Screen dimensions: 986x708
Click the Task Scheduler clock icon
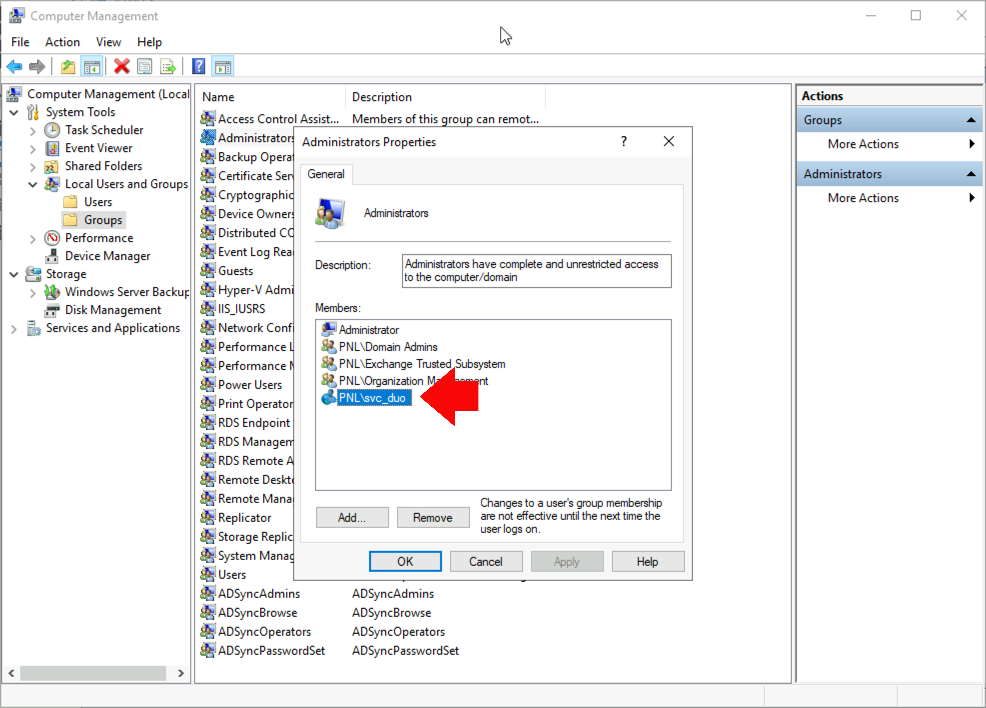pos(52,130)
